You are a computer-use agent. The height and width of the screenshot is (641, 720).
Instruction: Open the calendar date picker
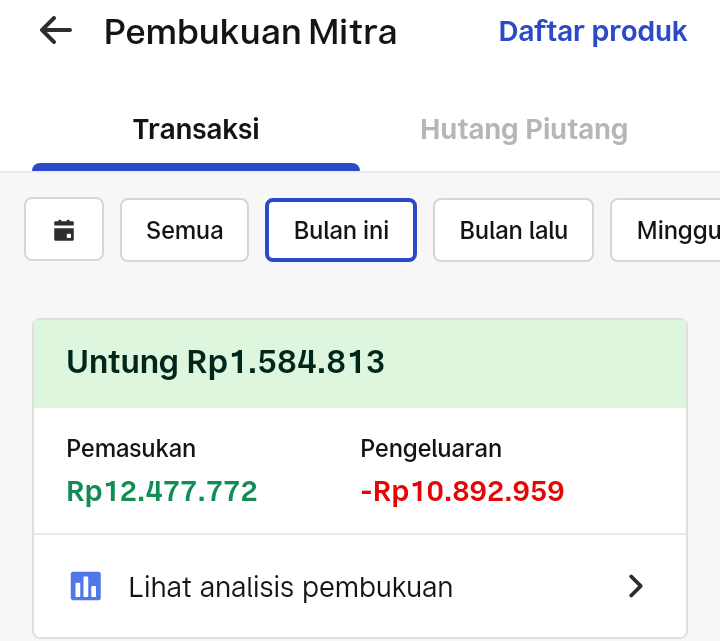coord(64,230)
